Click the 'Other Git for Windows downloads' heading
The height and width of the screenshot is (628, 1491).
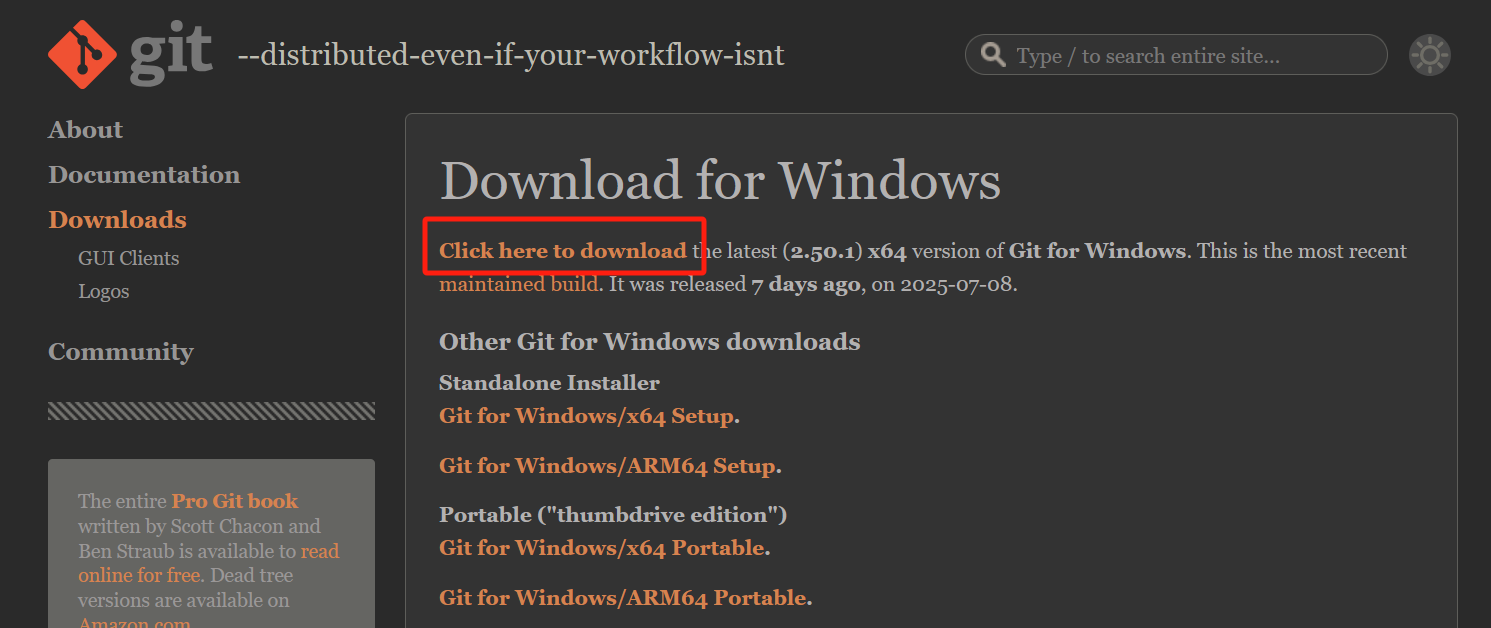point(650,342)
